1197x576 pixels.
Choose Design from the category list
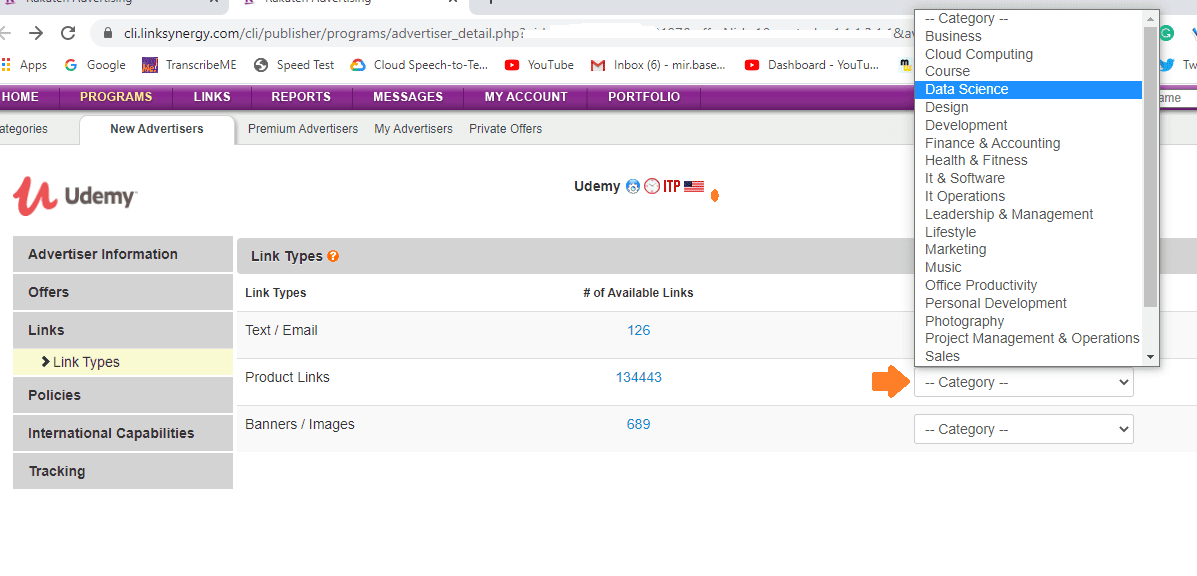pos(1028,108)
